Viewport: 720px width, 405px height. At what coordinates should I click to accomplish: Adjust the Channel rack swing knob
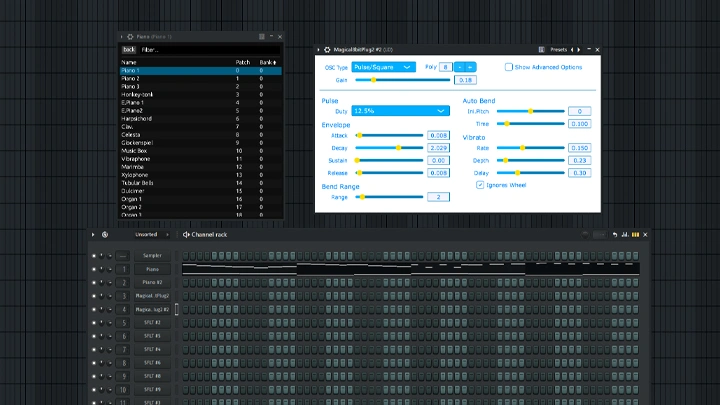pos(585,235)
